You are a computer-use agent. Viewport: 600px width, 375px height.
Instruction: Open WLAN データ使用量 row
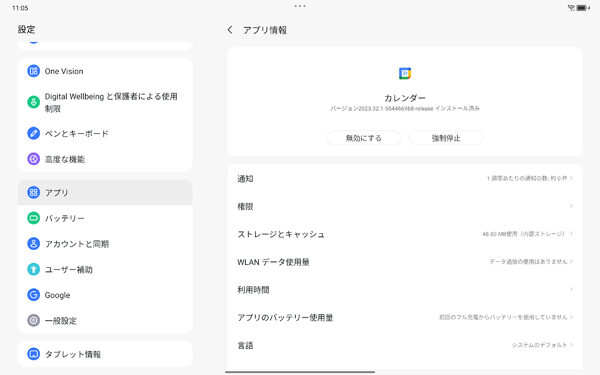pyautogui.click(x=405, y=262)
